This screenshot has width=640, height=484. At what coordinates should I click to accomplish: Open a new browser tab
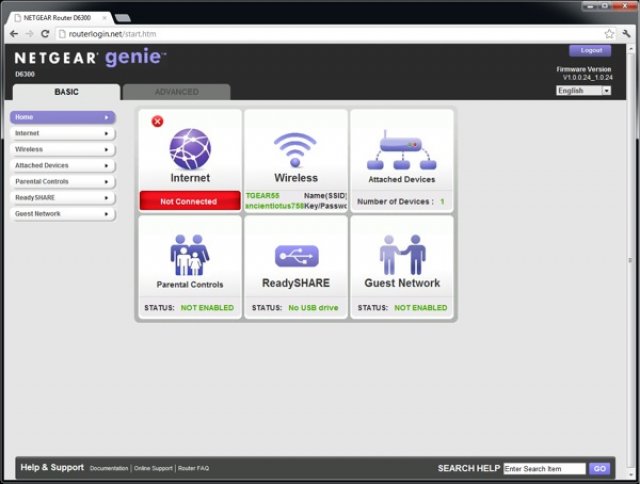[122, 18]
